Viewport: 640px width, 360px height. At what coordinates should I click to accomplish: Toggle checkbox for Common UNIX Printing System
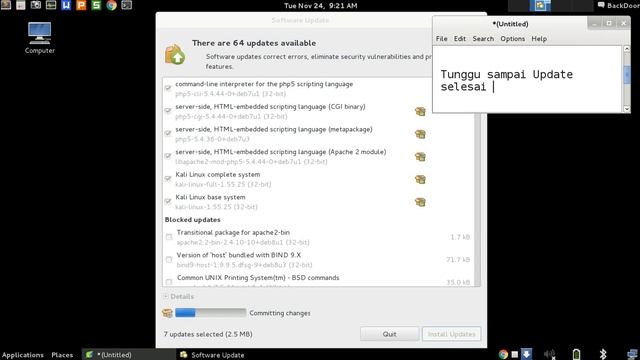pyautogui.click(x=169, y=282)
